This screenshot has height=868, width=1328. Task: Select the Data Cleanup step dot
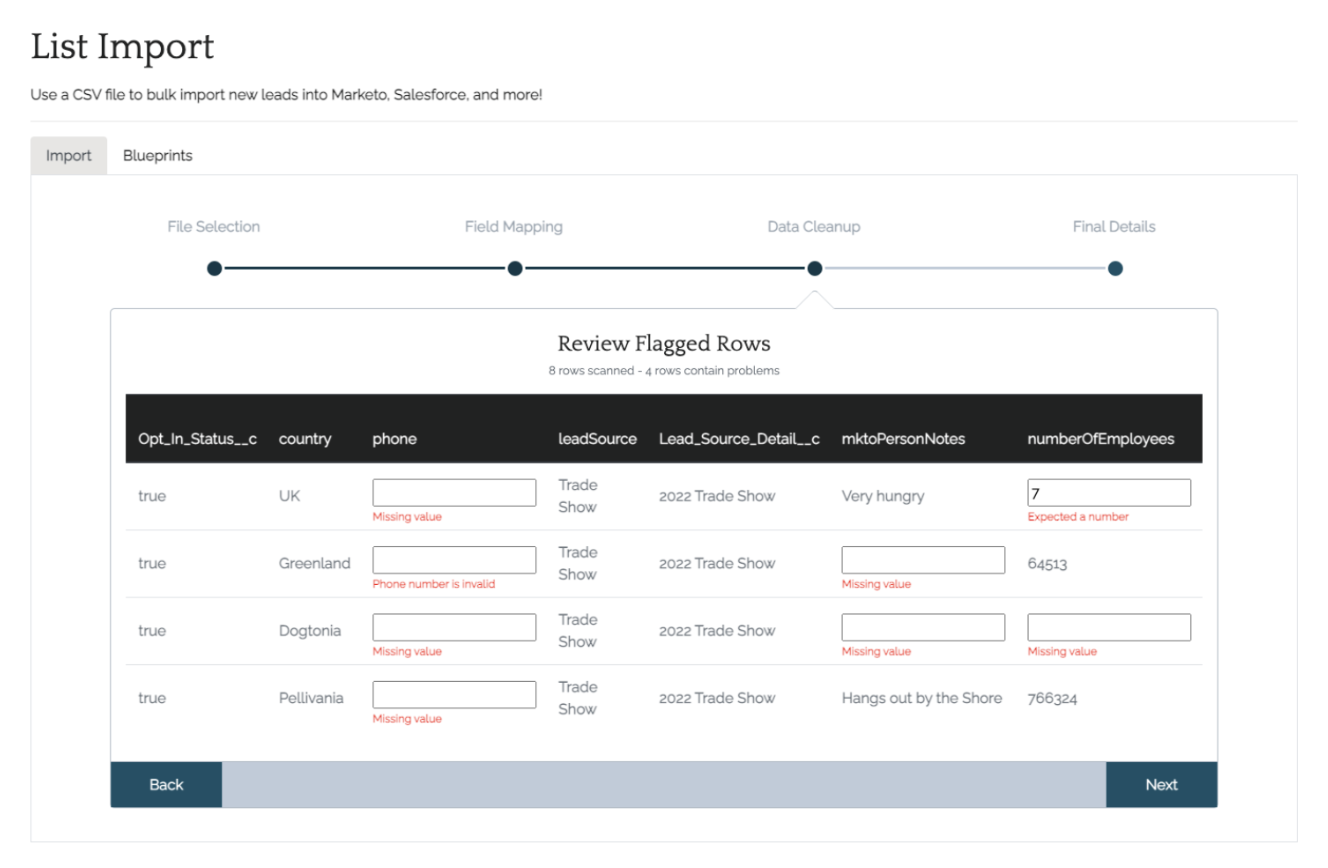pyautogui.click(x=815, y=268)
